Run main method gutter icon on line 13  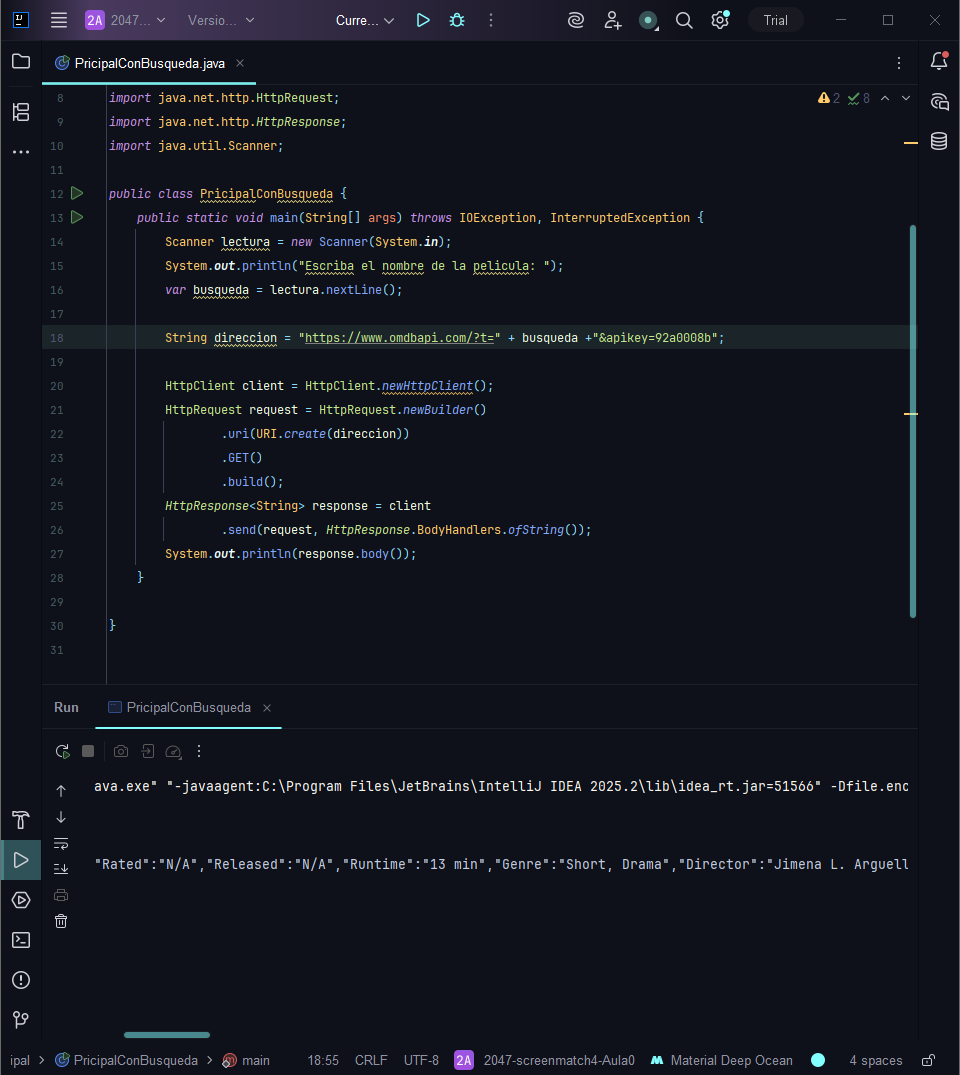(x=77, y=217)
